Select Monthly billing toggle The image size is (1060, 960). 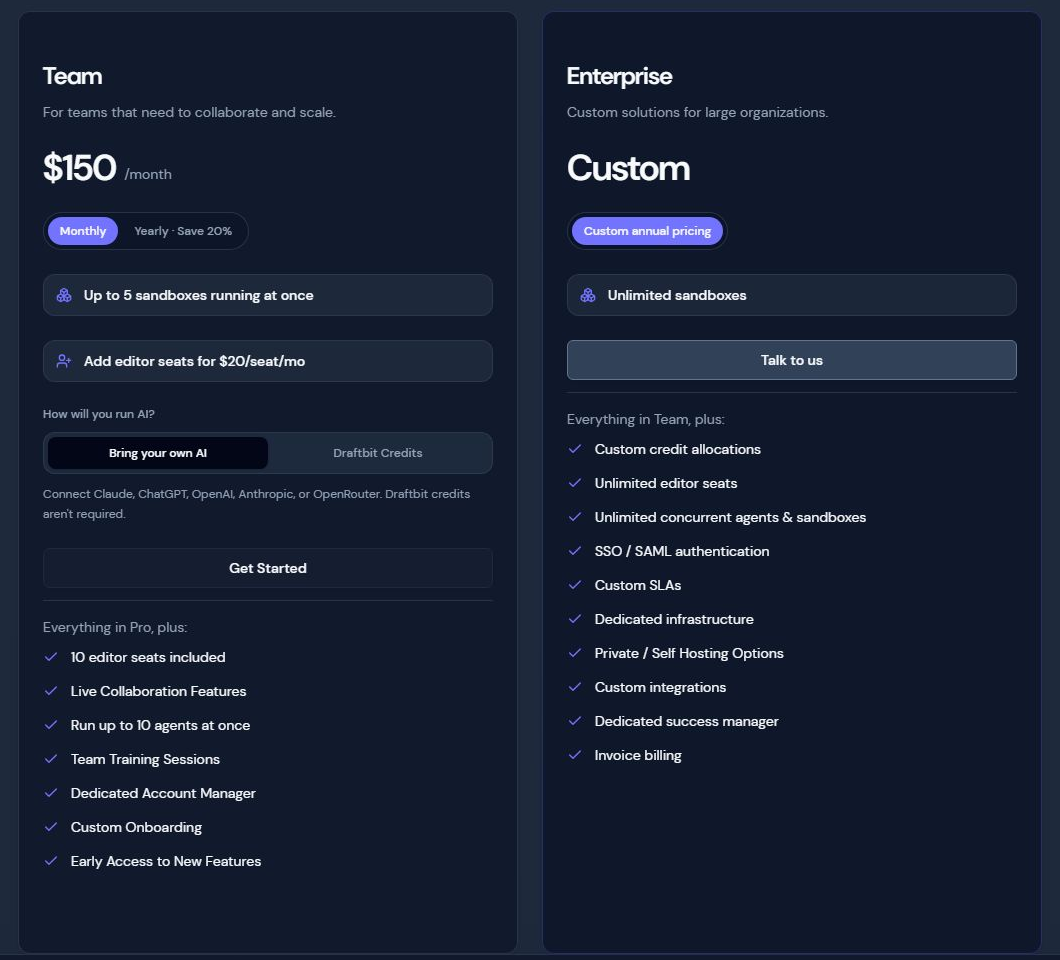click(x=82, y=231)
